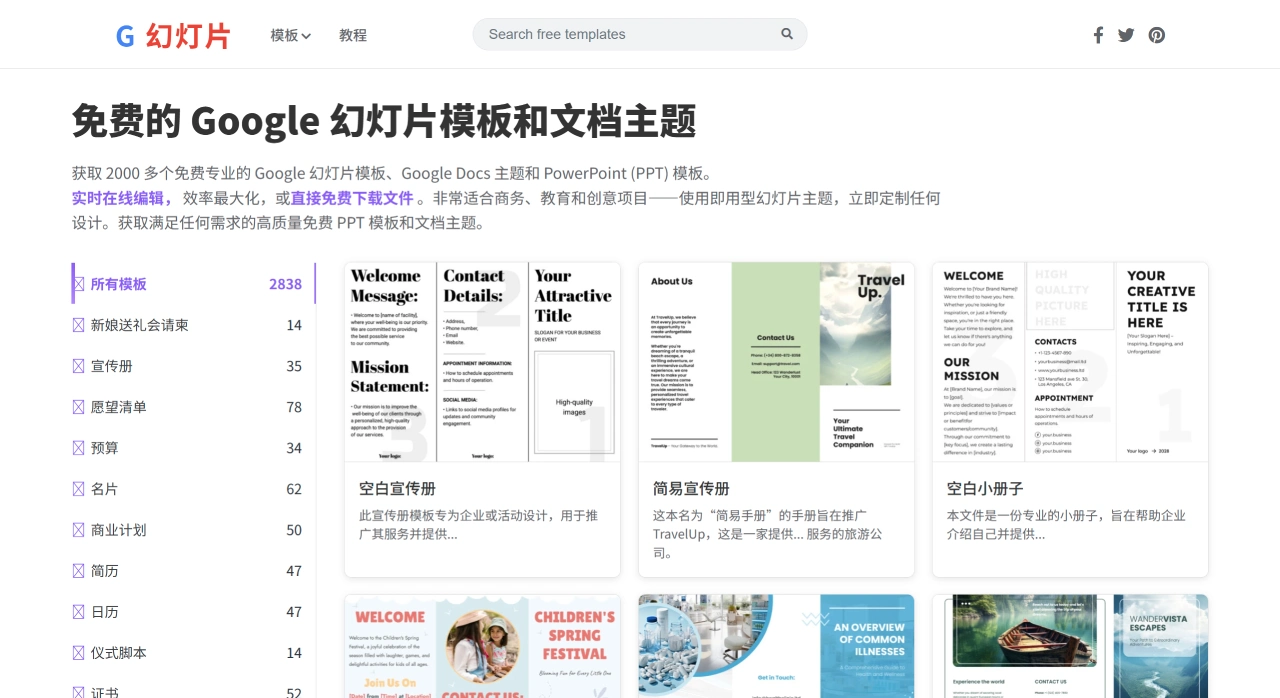The height and width of the screenshot is (698, 1280).
Task: Open the Overview of Common Illnesses thumbnail
Action: (x=777, y=646)
